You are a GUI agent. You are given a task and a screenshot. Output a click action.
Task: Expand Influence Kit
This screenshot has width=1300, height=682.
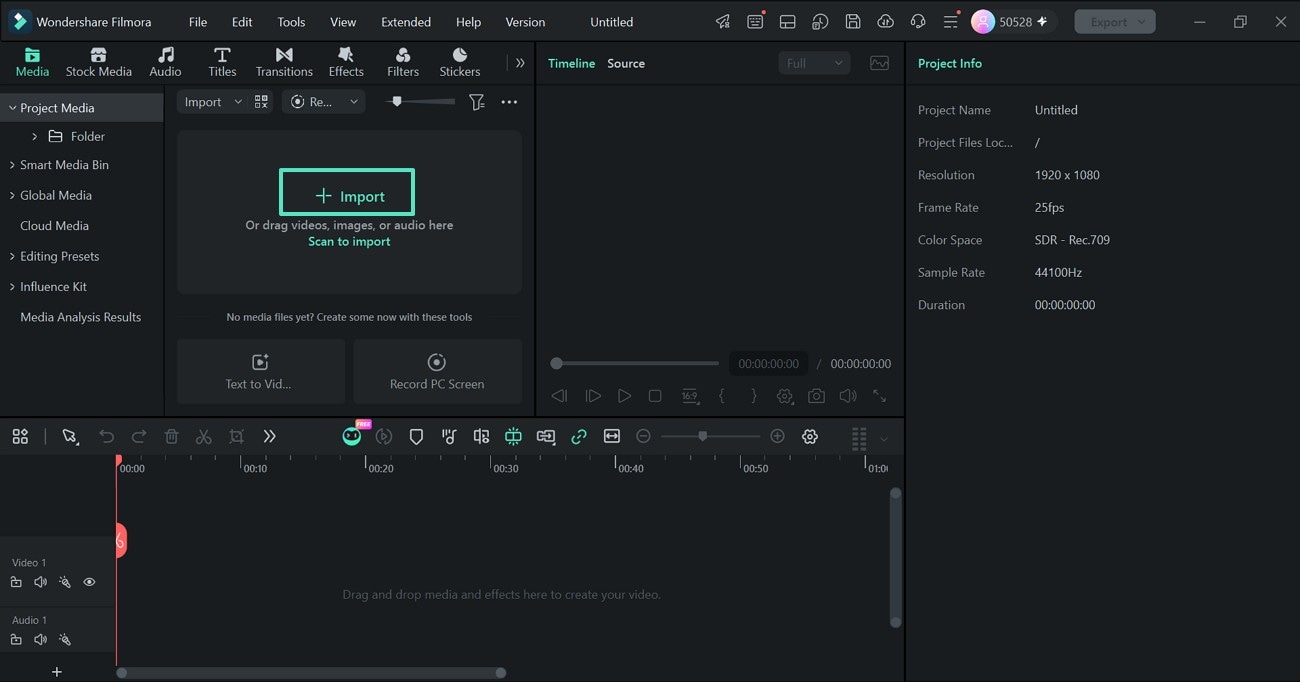click(x=12, y=286)
